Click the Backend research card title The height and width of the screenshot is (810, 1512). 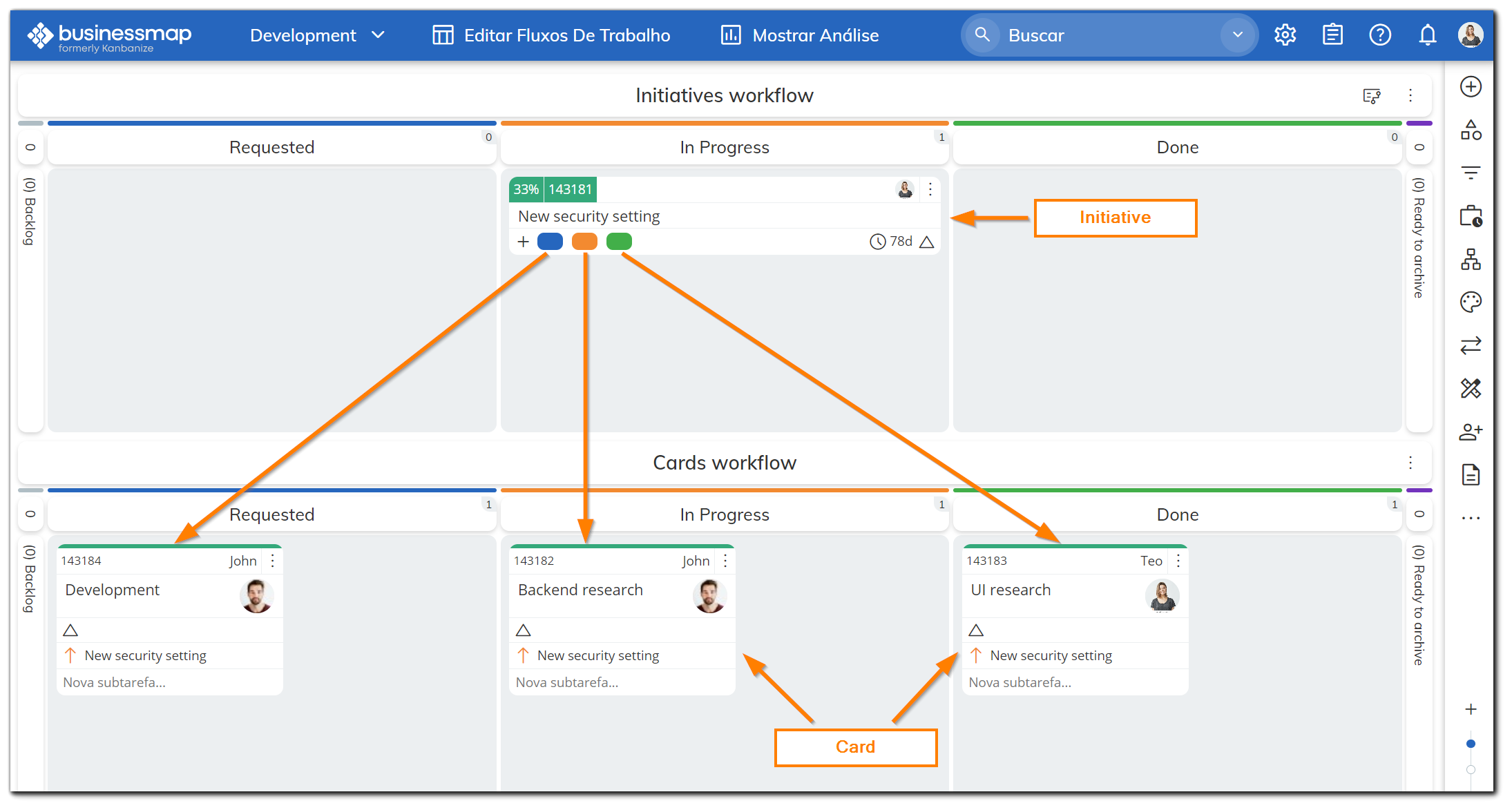580,590
